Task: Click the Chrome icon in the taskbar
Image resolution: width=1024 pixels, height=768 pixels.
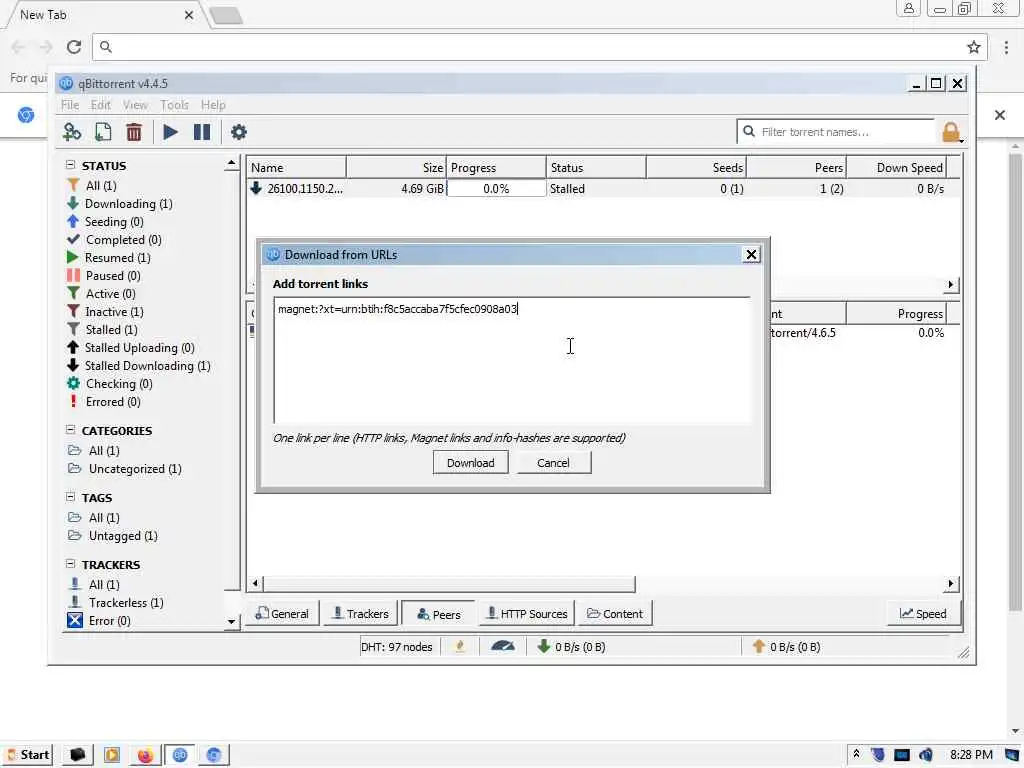Action: pos(214,755)
